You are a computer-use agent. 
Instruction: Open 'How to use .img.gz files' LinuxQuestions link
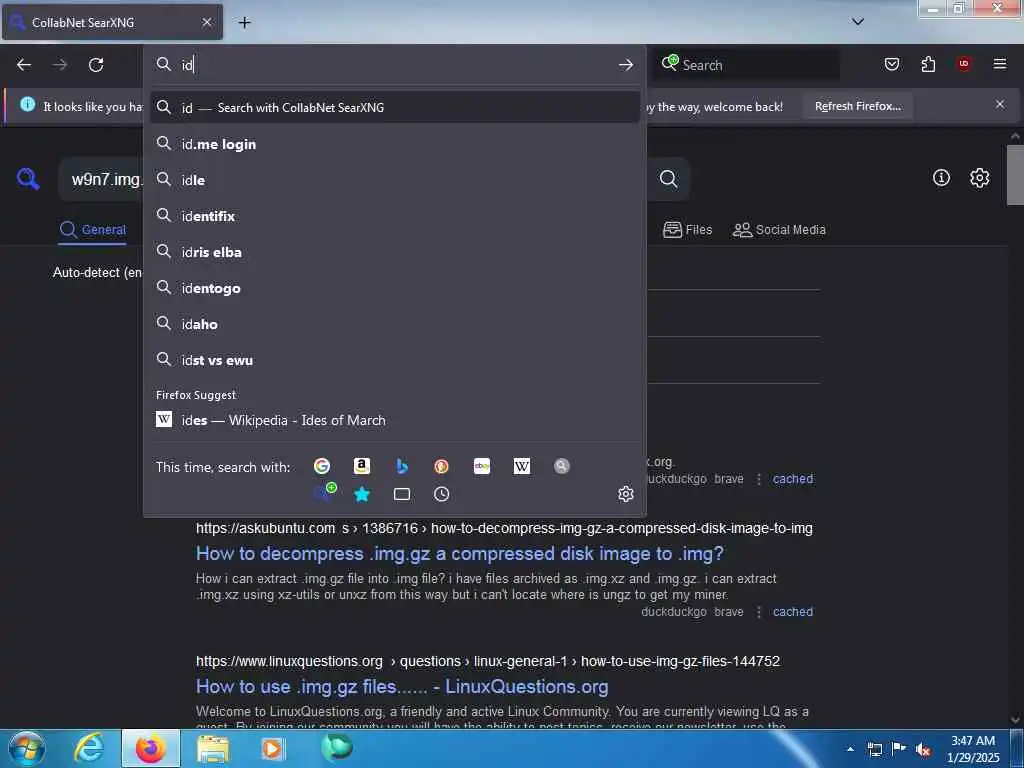tap(402, 686)
